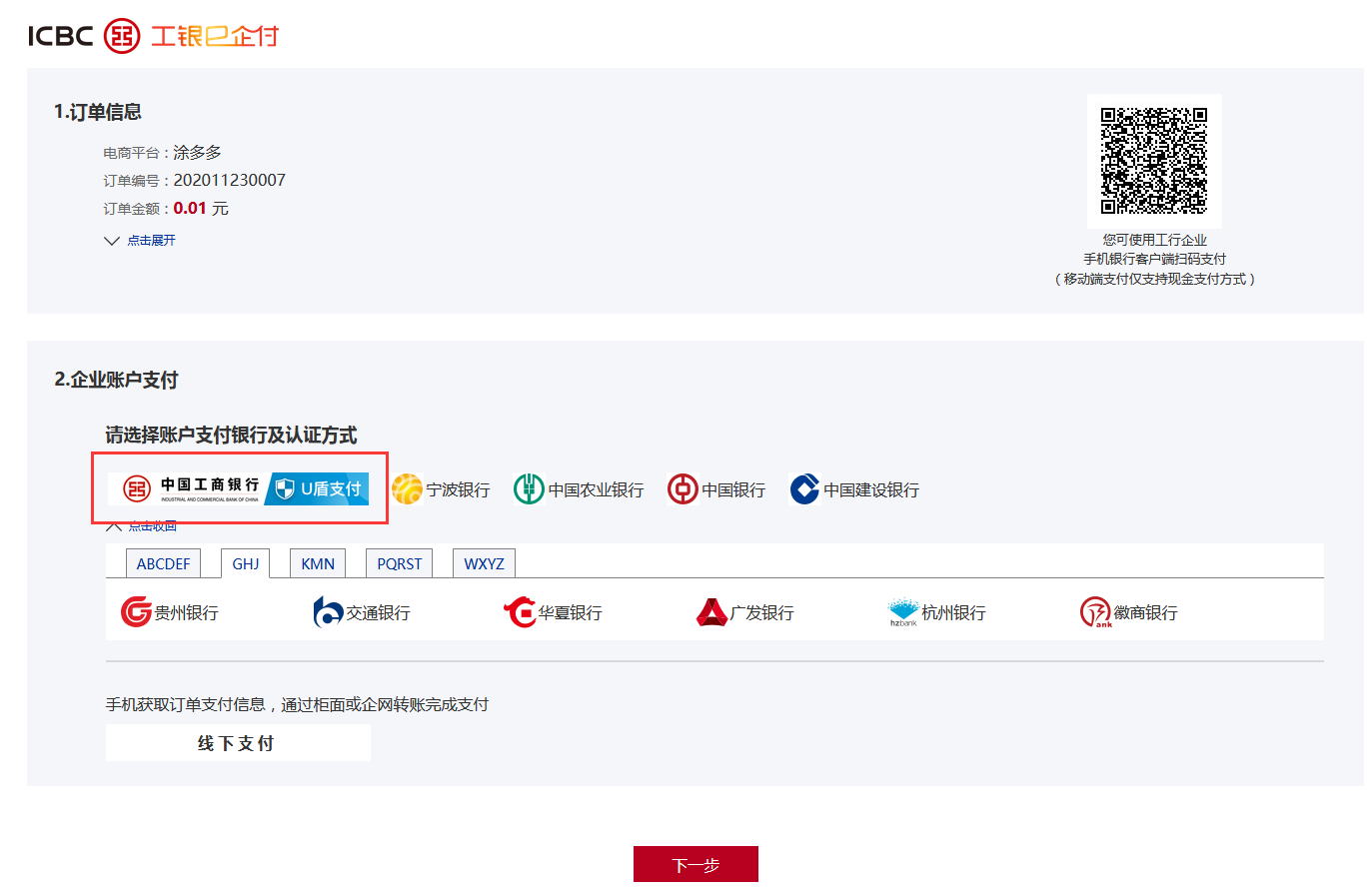
Task: Select the 徽商银行 logo icon
Action: pyautogui.click(x=1095, y=611)
